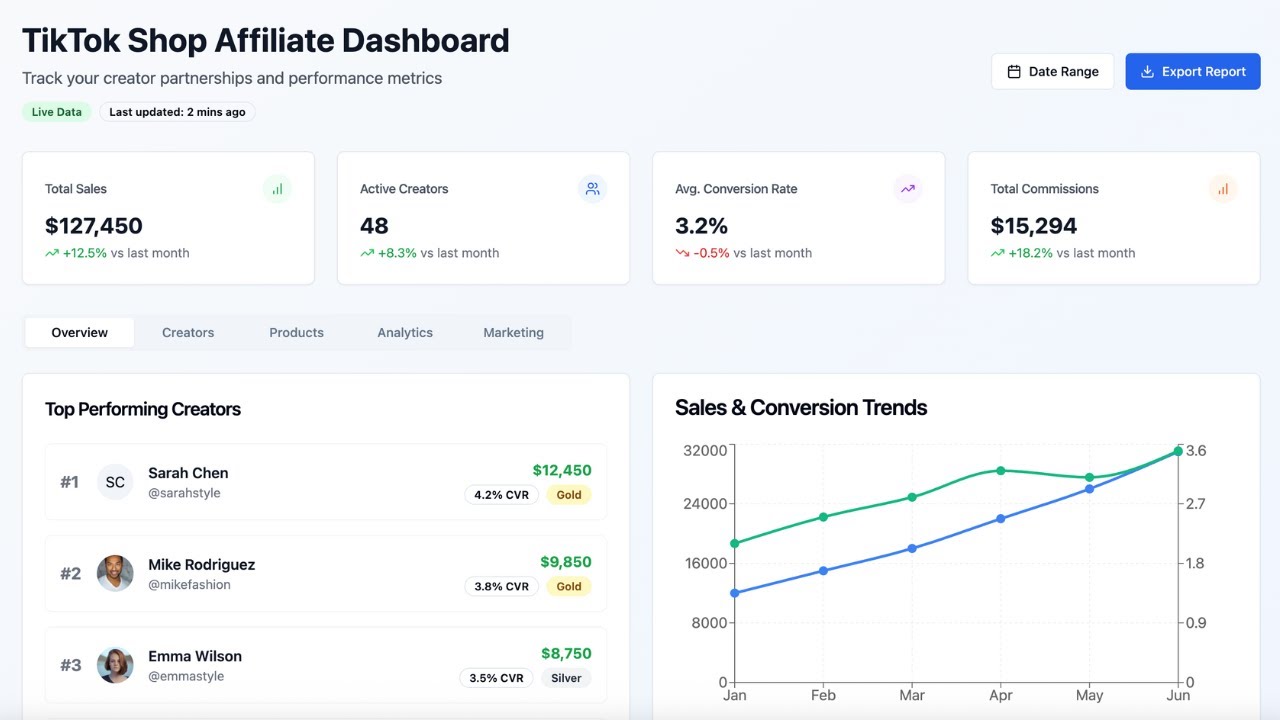Open the Date Range picker
This screenshot has width=1280, height=720.
[x=1052, y=72]
